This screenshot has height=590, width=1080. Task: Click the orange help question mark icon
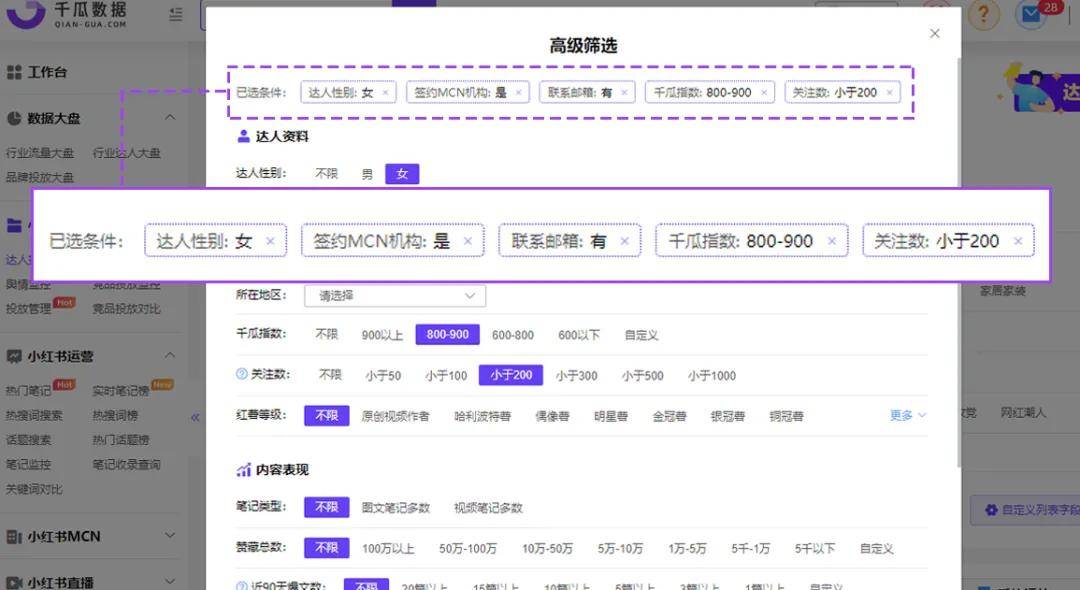(984, 14)
